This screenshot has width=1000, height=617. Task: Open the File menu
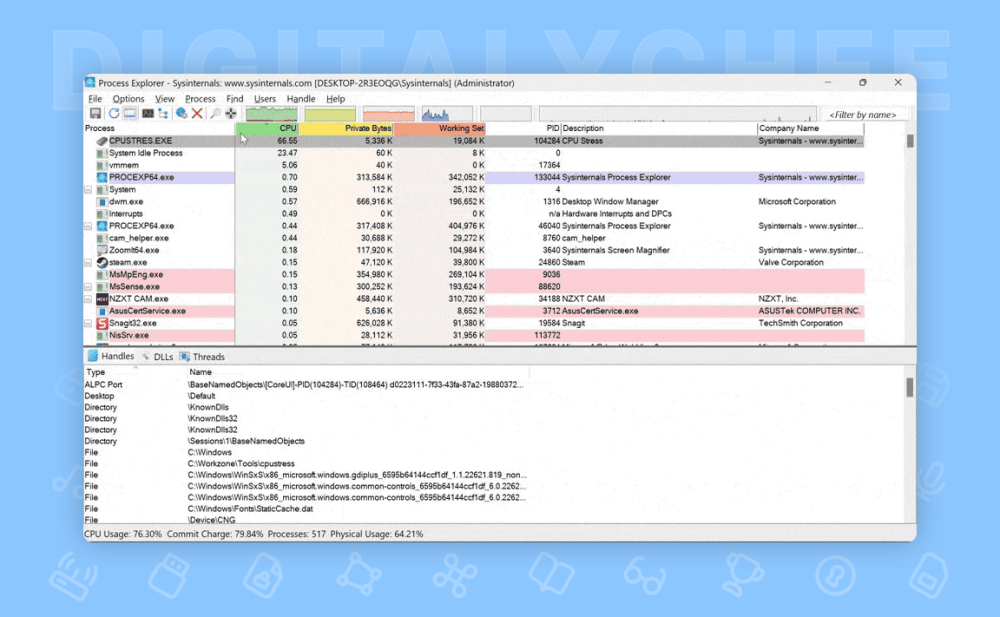95,99
